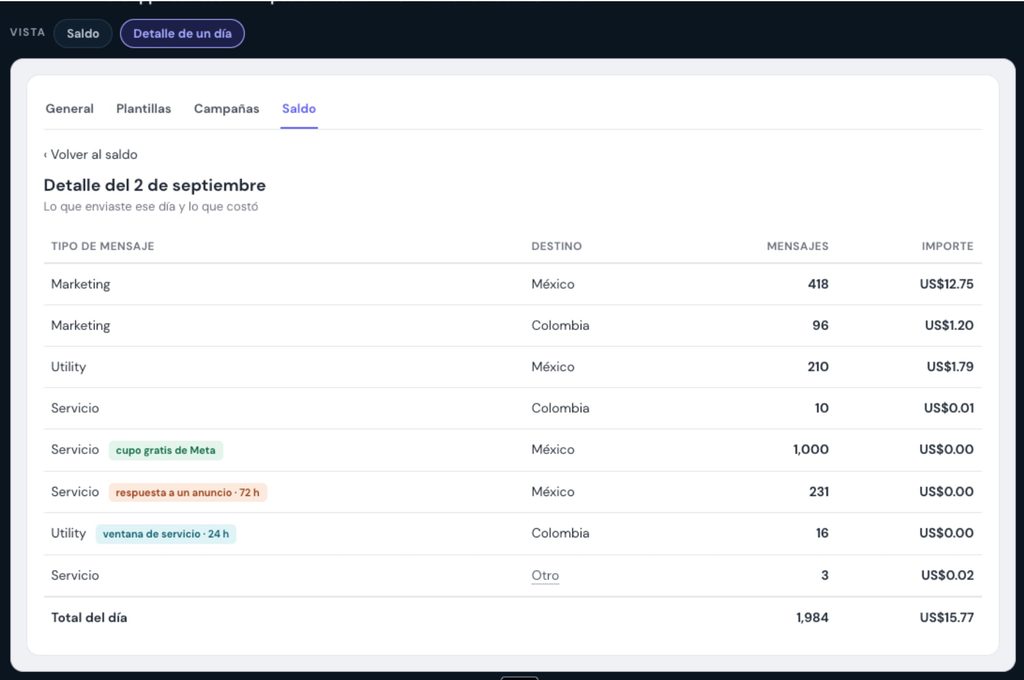Click Servicio label in the Otro row
Image resolution: width=1024 pixels, height=680 pixels.
pyautogui.click(x=75, y=575)
